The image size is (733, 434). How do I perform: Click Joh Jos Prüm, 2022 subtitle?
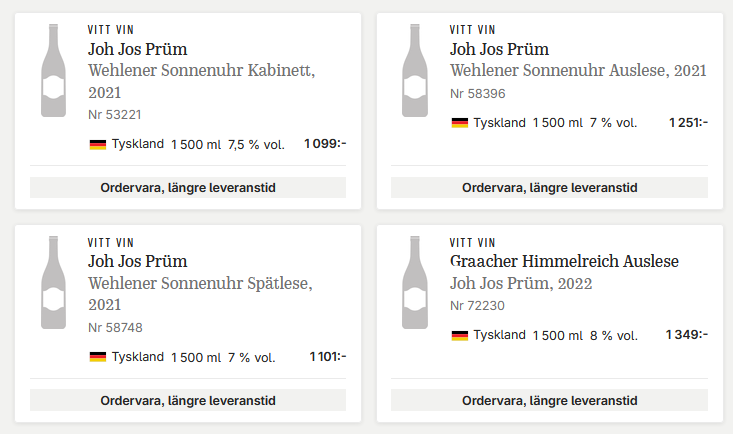521,283
